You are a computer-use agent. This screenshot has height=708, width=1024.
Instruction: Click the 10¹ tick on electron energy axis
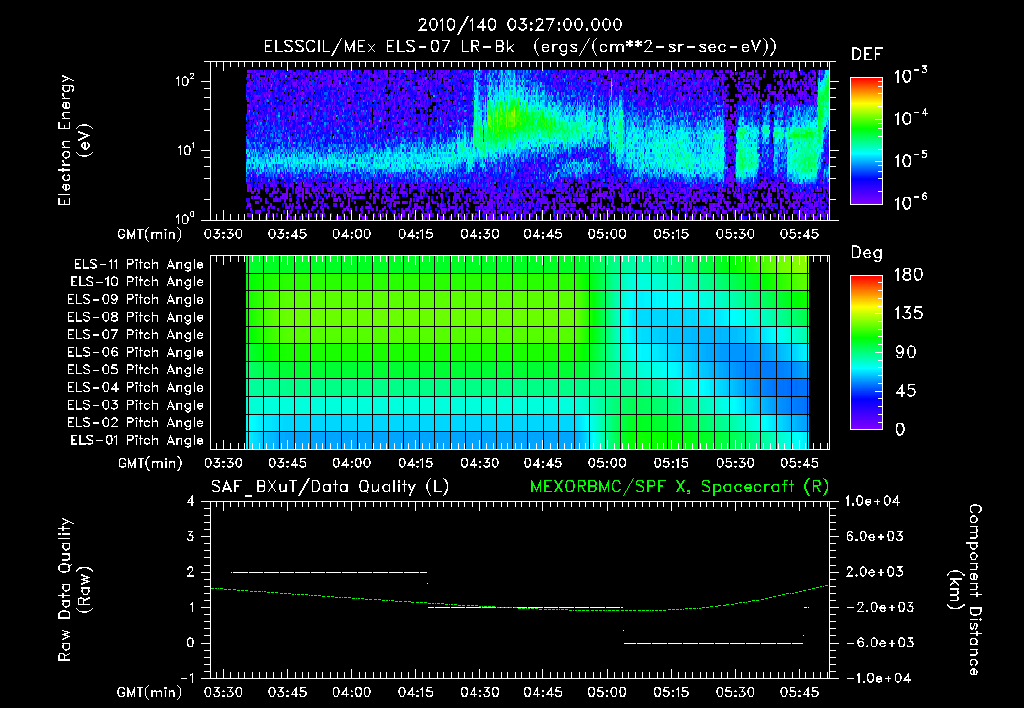(x=185, y=150)
